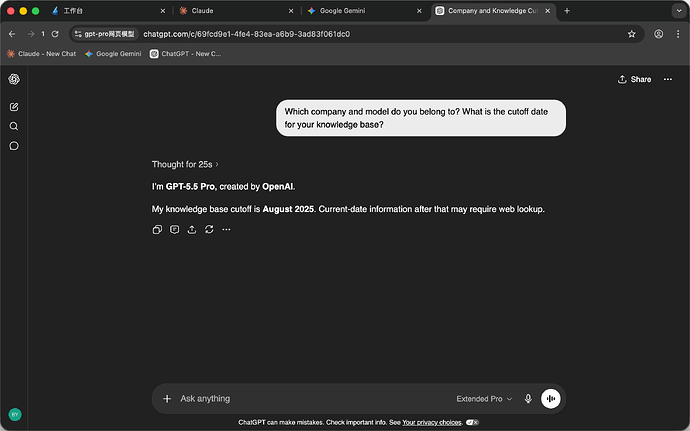Go forward with the browser forward arrow

point(31,34)
